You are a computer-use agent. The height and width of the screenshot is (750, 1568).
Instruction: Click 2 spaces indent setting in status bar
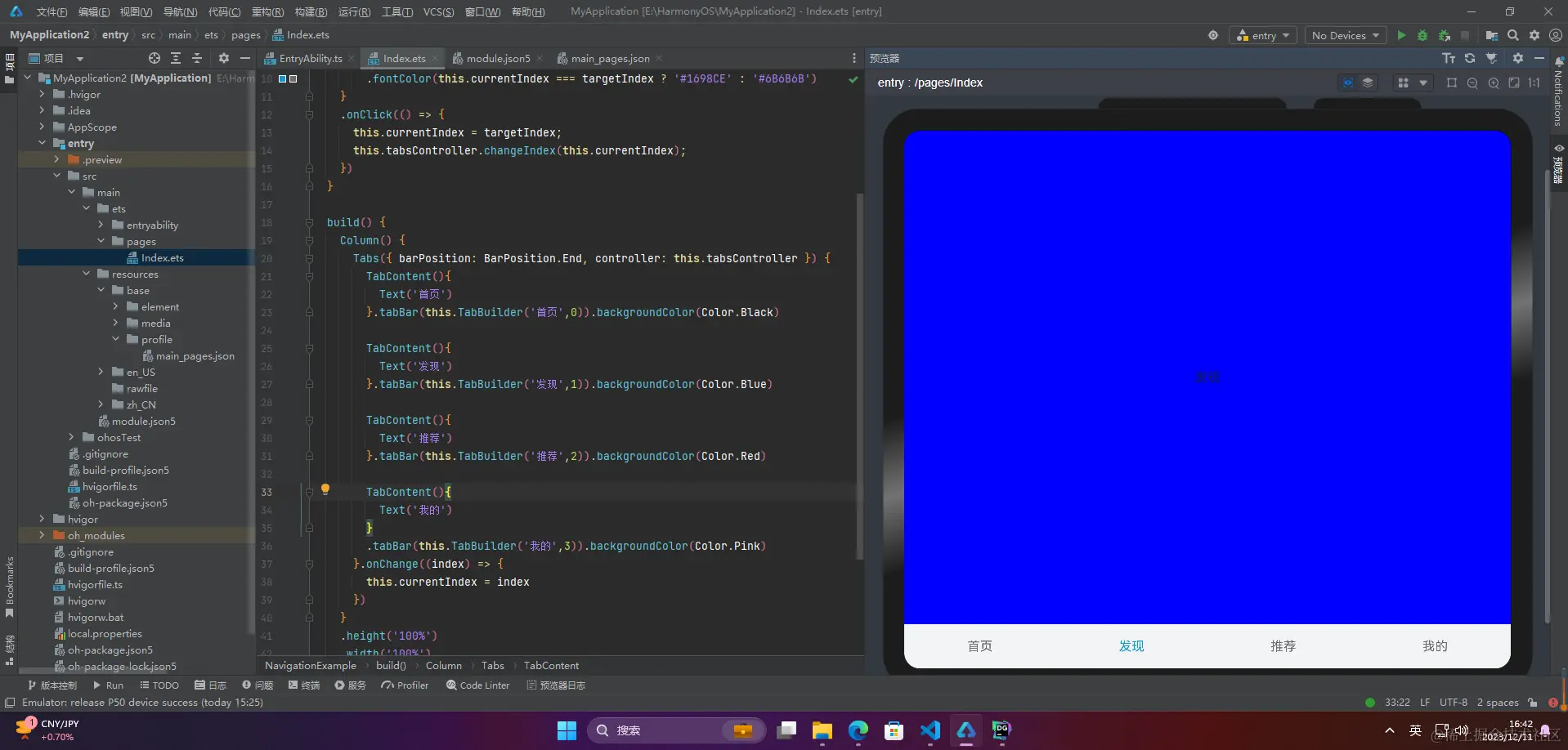click(x=1498, y=703)
